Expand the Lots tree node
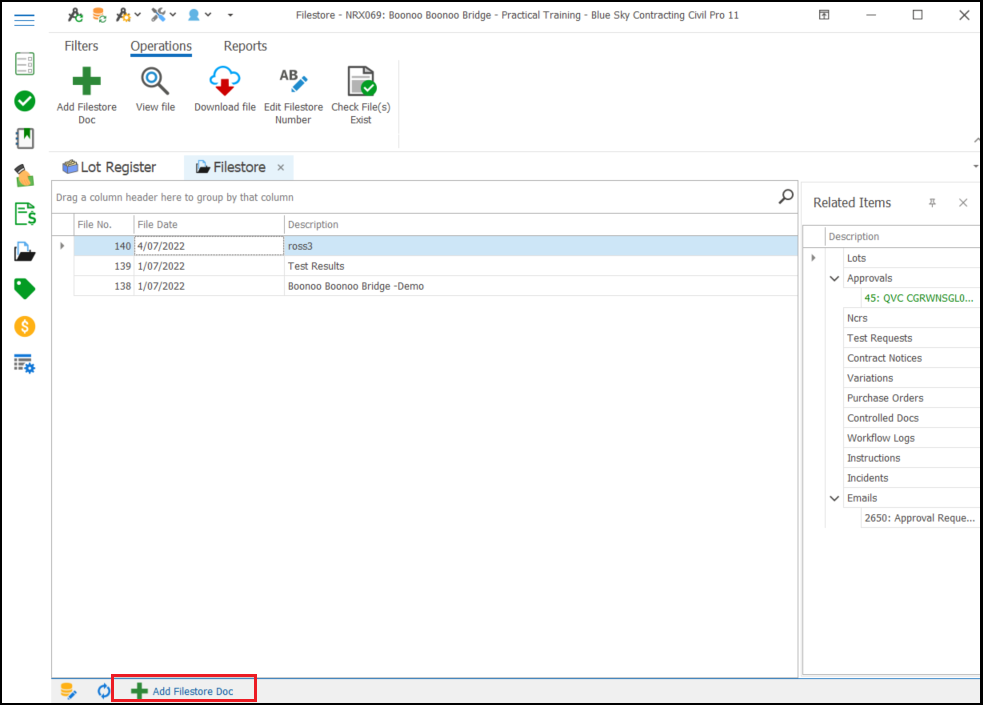983x705 pixels. click(x=813, y=258)
